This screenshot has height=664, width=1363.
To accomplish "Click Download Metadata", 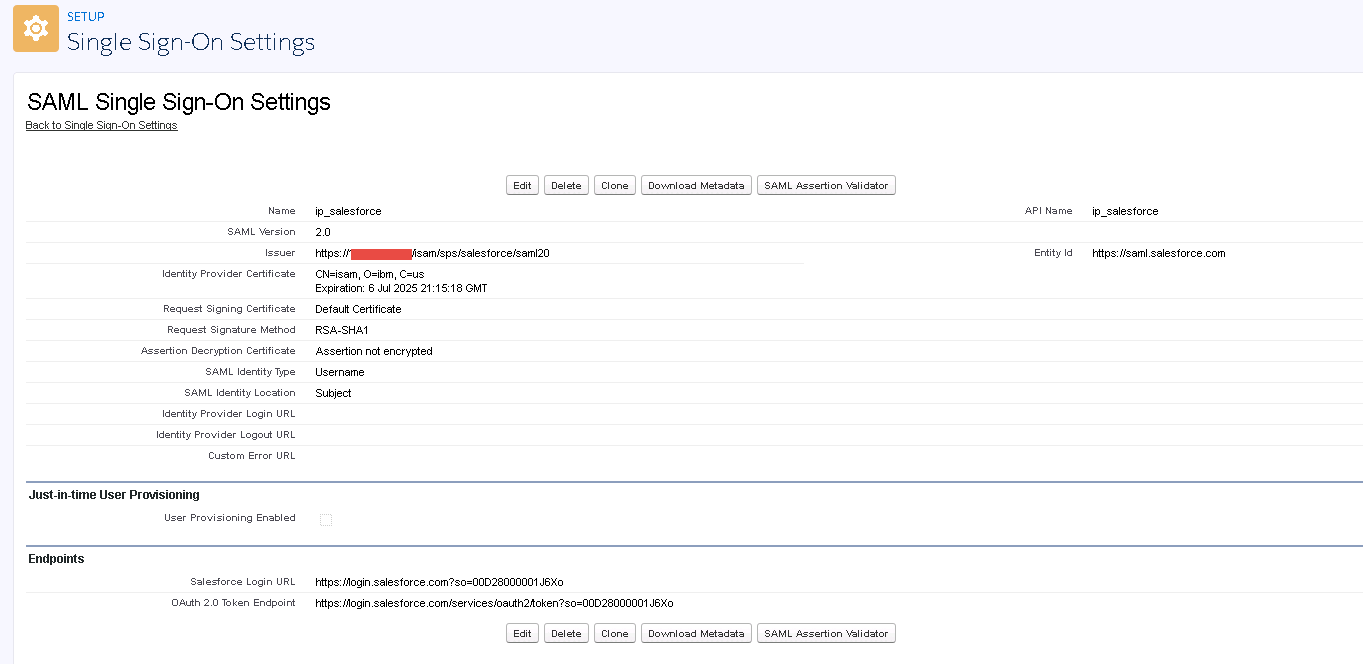I will (695, 185).
